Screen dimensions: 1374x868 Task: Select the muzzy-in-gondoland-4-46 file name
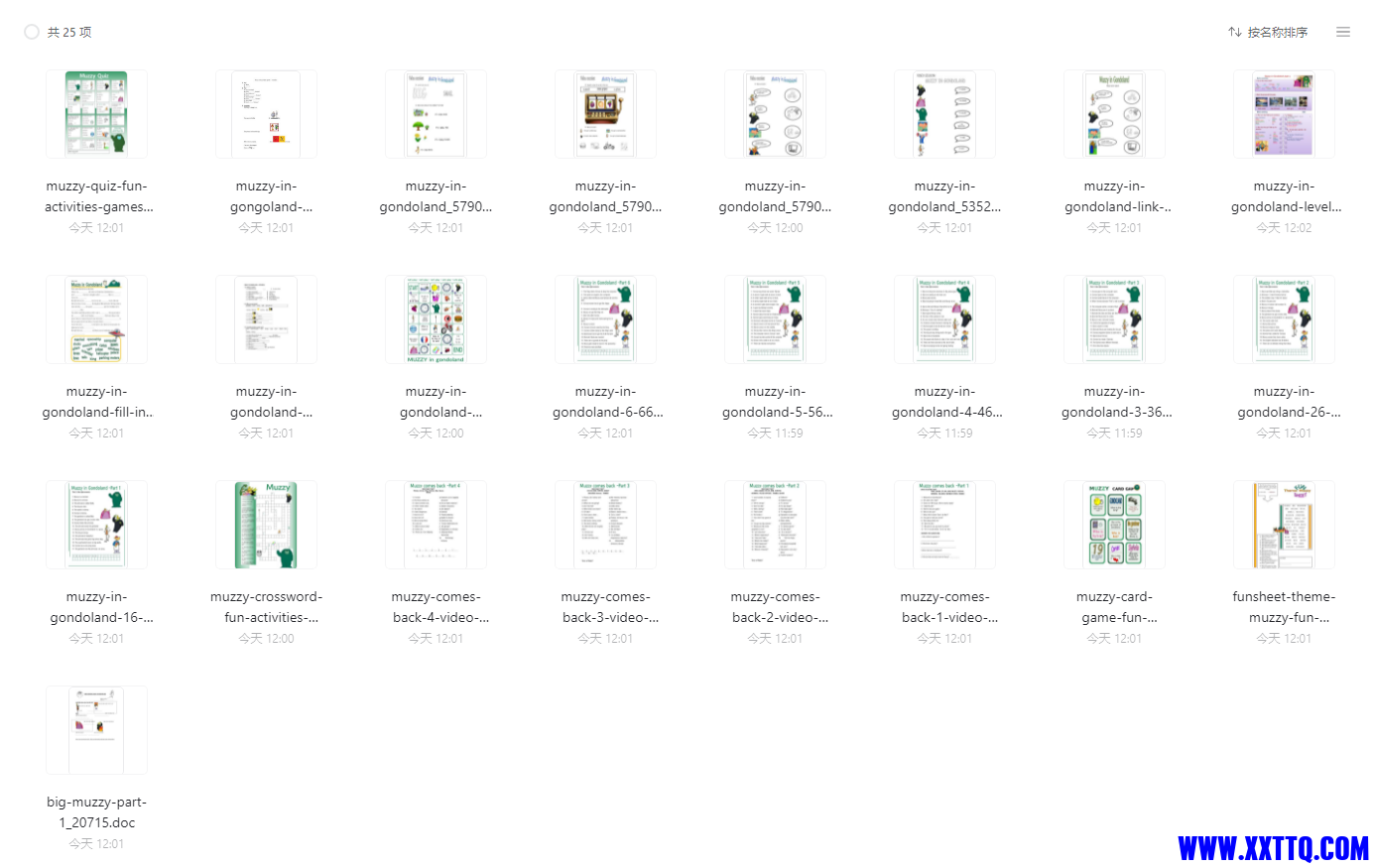(x=944, y=402)
